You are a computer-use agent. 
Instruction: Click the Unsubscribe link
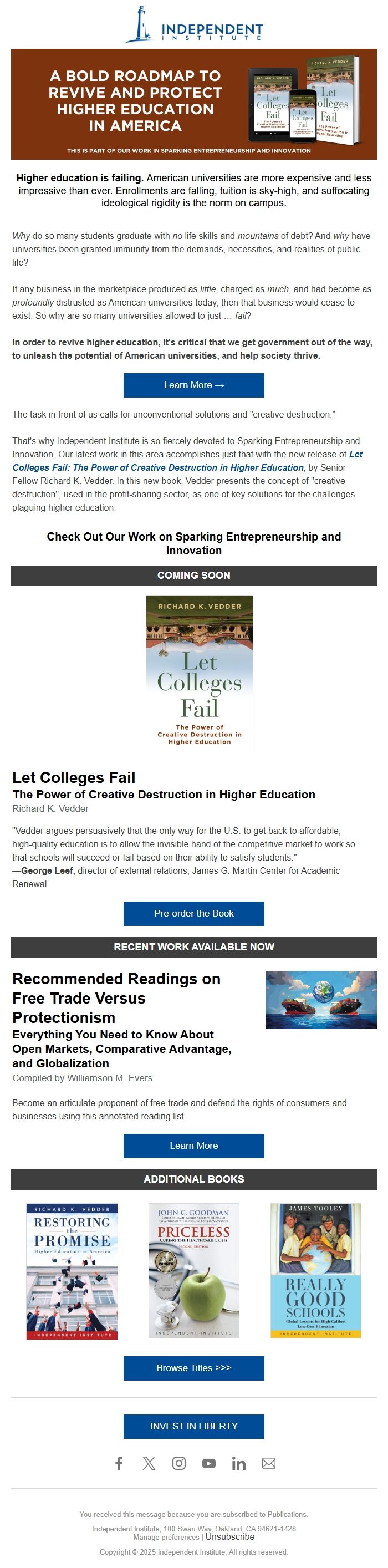click(230, 1536)
